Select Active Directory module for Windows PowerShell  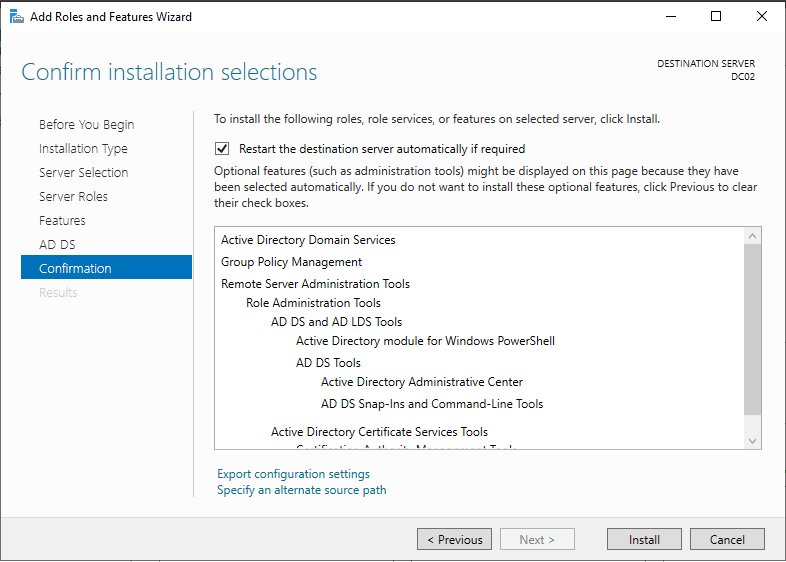point(425,341)
